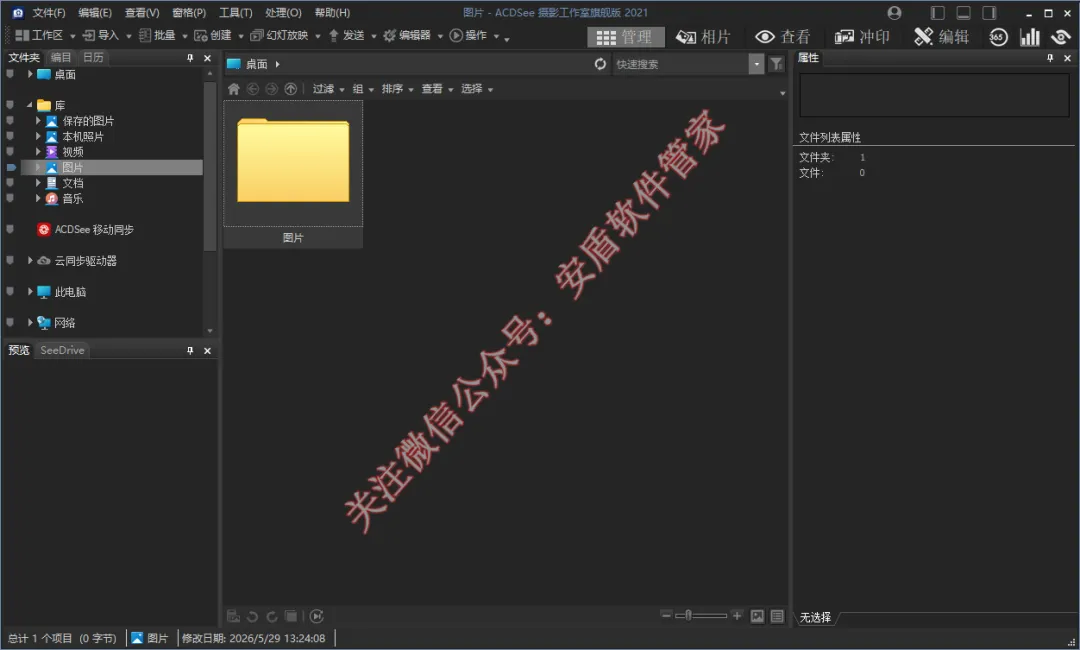
Task: Click the folder tree vertical scrollbar
Action: [209, 165]
